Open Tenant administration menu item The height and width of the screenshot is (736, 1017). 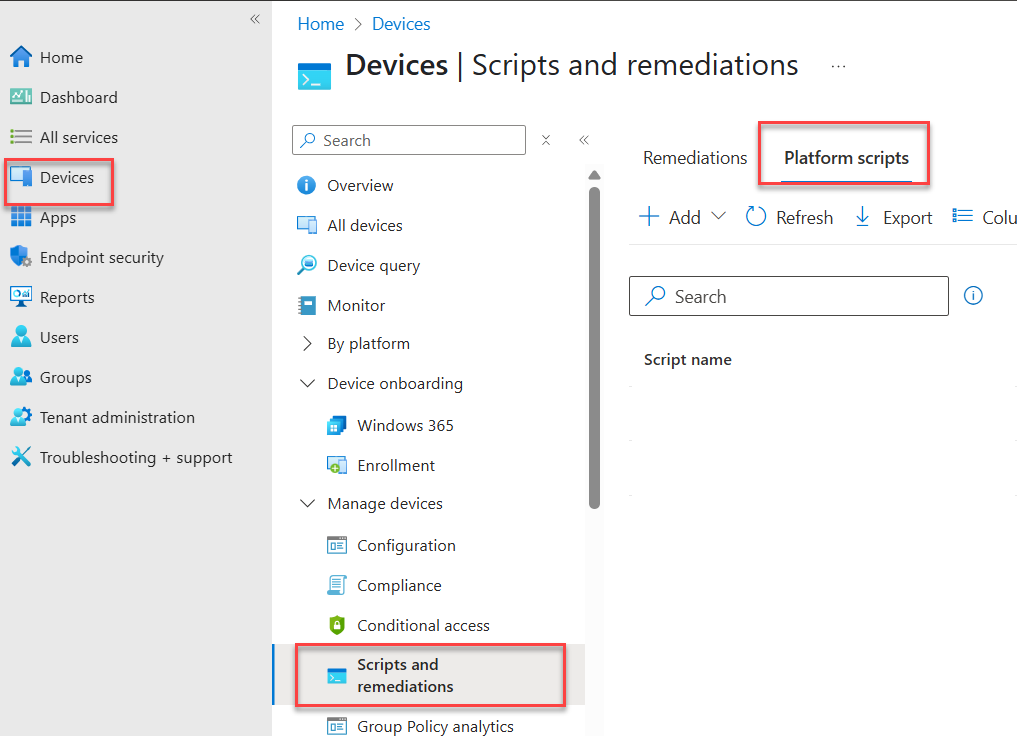tap(117, 417)
